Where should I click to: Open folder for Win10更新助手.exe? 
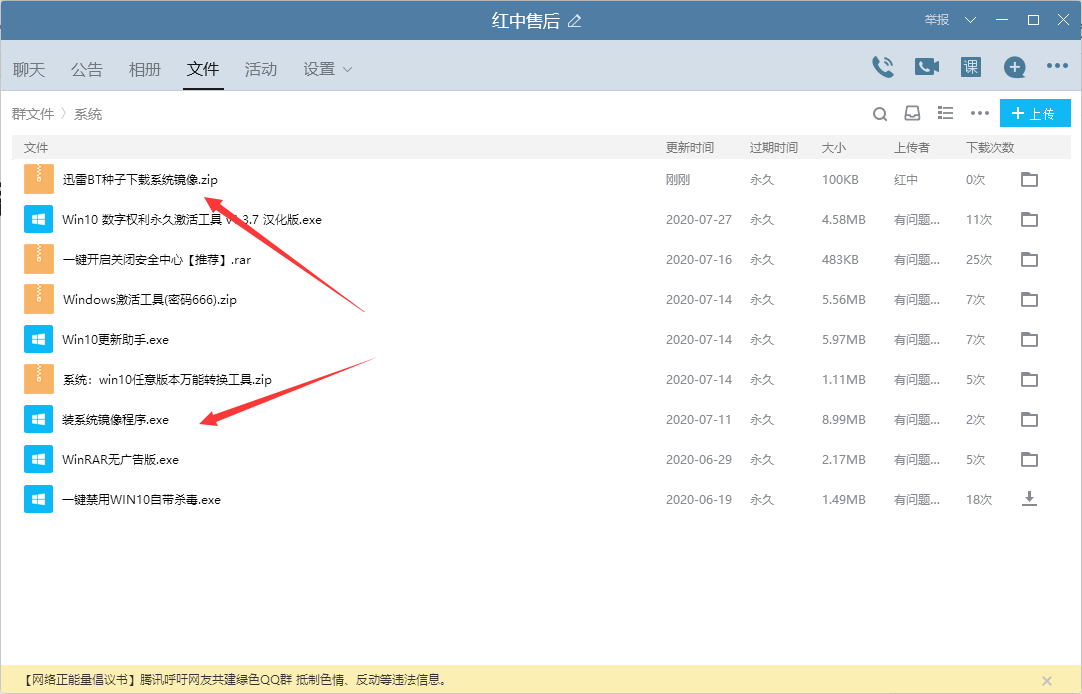1030,339
